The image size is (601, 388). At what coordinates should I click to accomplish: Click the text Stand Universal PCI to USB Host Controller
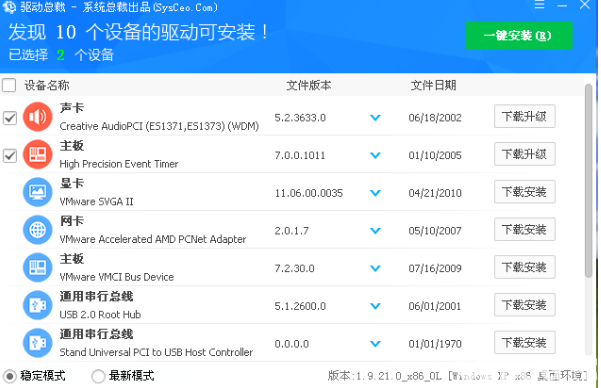156,352
